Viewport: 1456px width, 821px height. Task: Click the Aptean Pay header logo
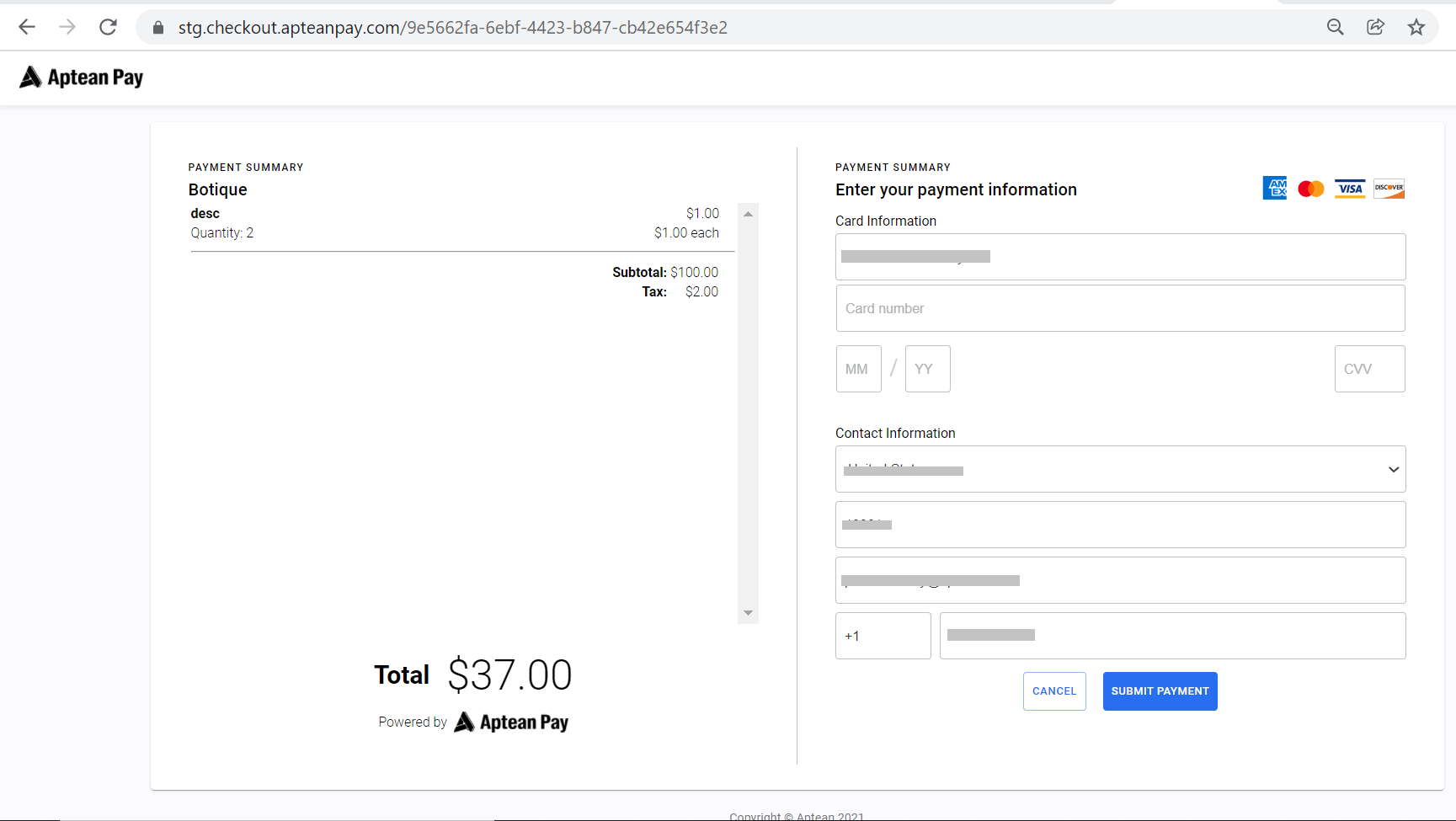click(x=82, y=77)
